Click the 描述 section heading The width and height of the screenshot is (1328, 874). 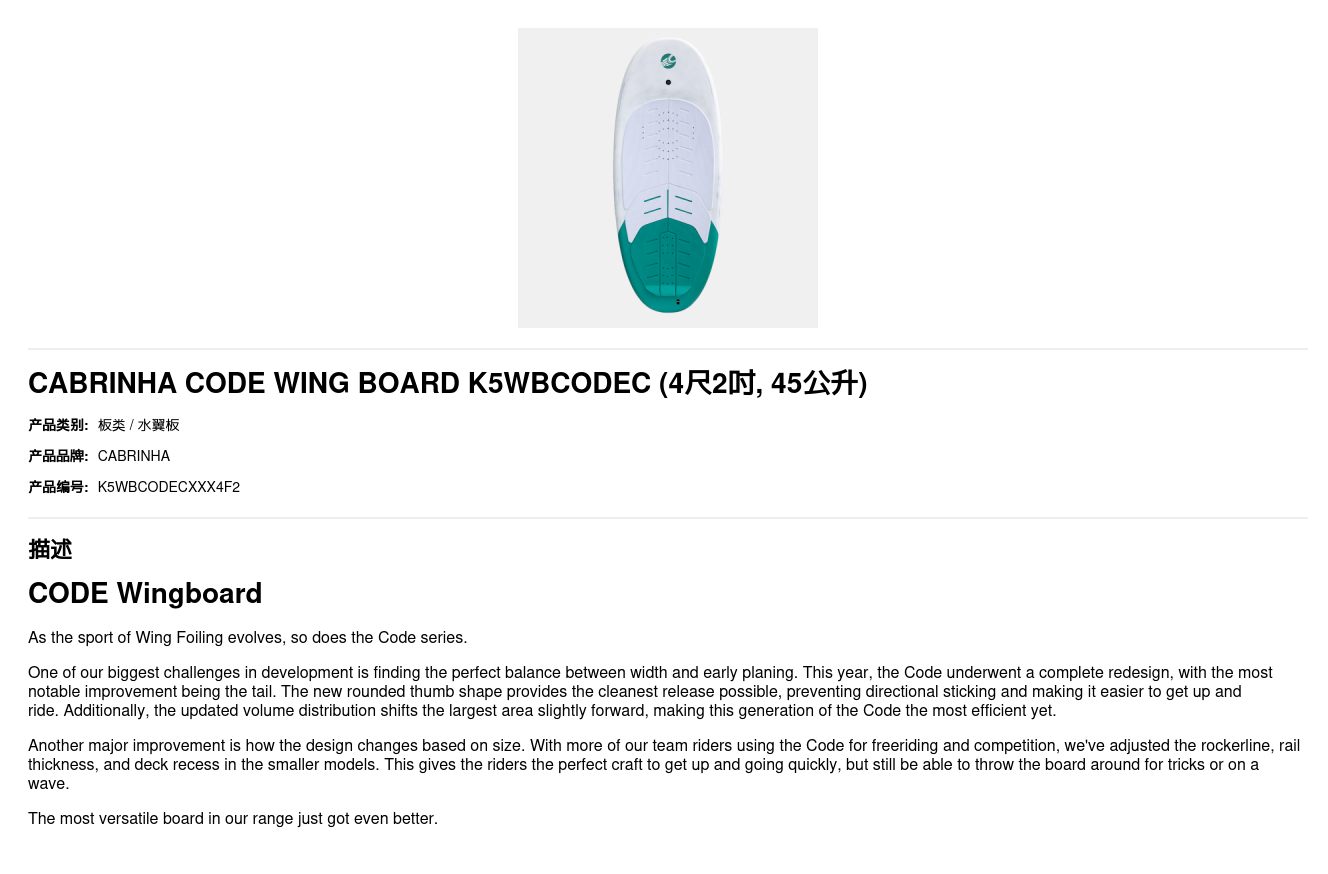50,549
